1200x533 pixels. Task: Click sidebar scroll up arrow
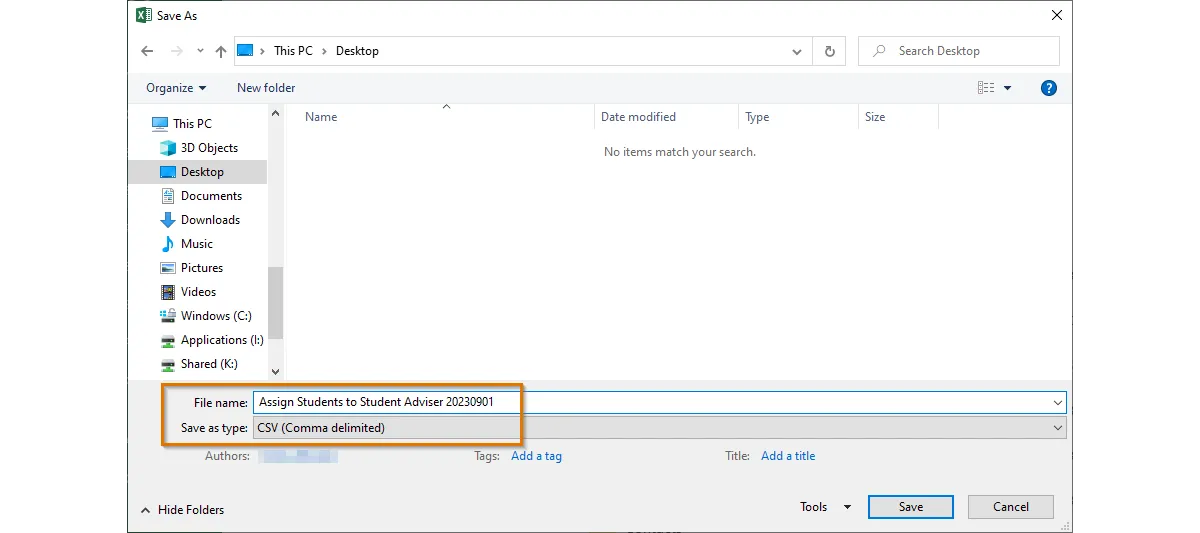[276, 114]
